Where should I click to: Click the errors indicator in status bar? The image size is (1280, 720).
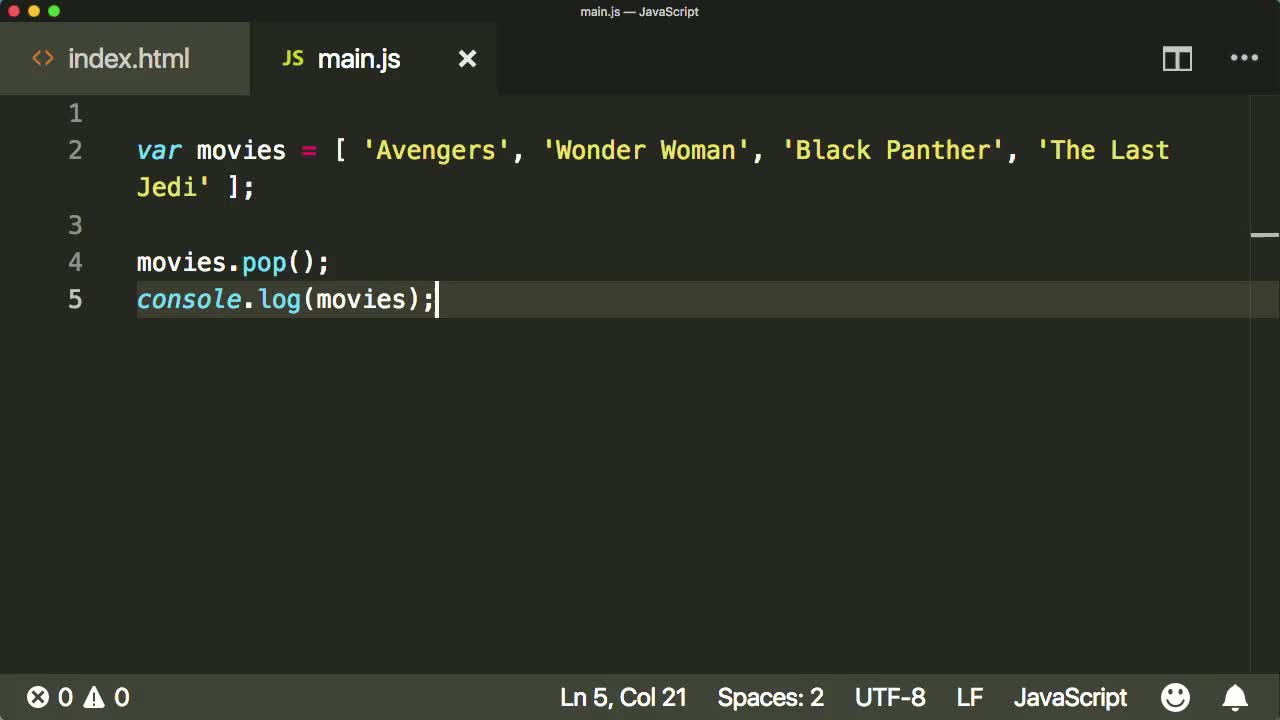click(x=48, y=697)
